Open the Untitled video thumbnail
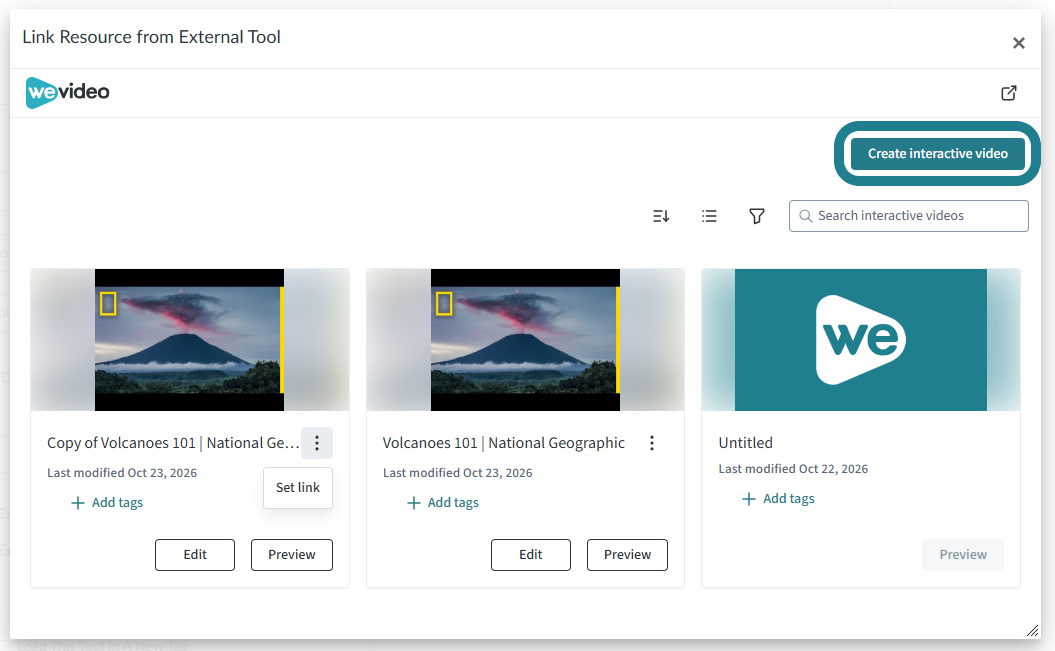Image resolution: width=1055 pixels, height=651 pixels. (x=861, y=340)
